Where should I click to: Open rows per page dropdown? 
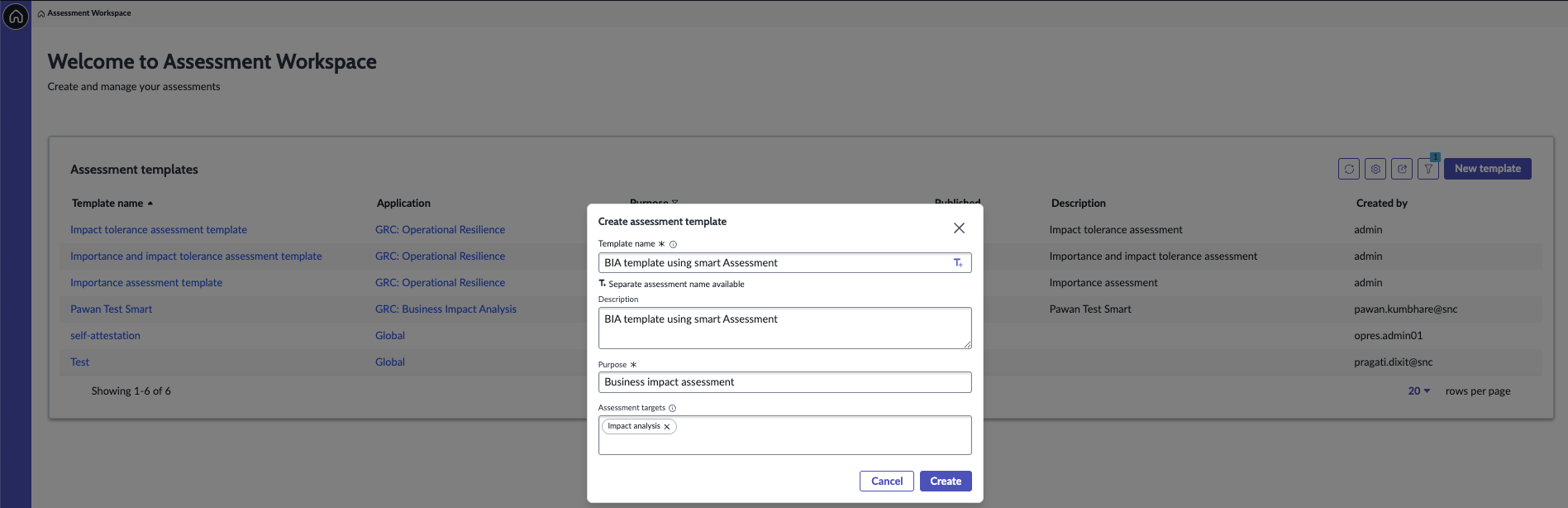pos(1419,391)
